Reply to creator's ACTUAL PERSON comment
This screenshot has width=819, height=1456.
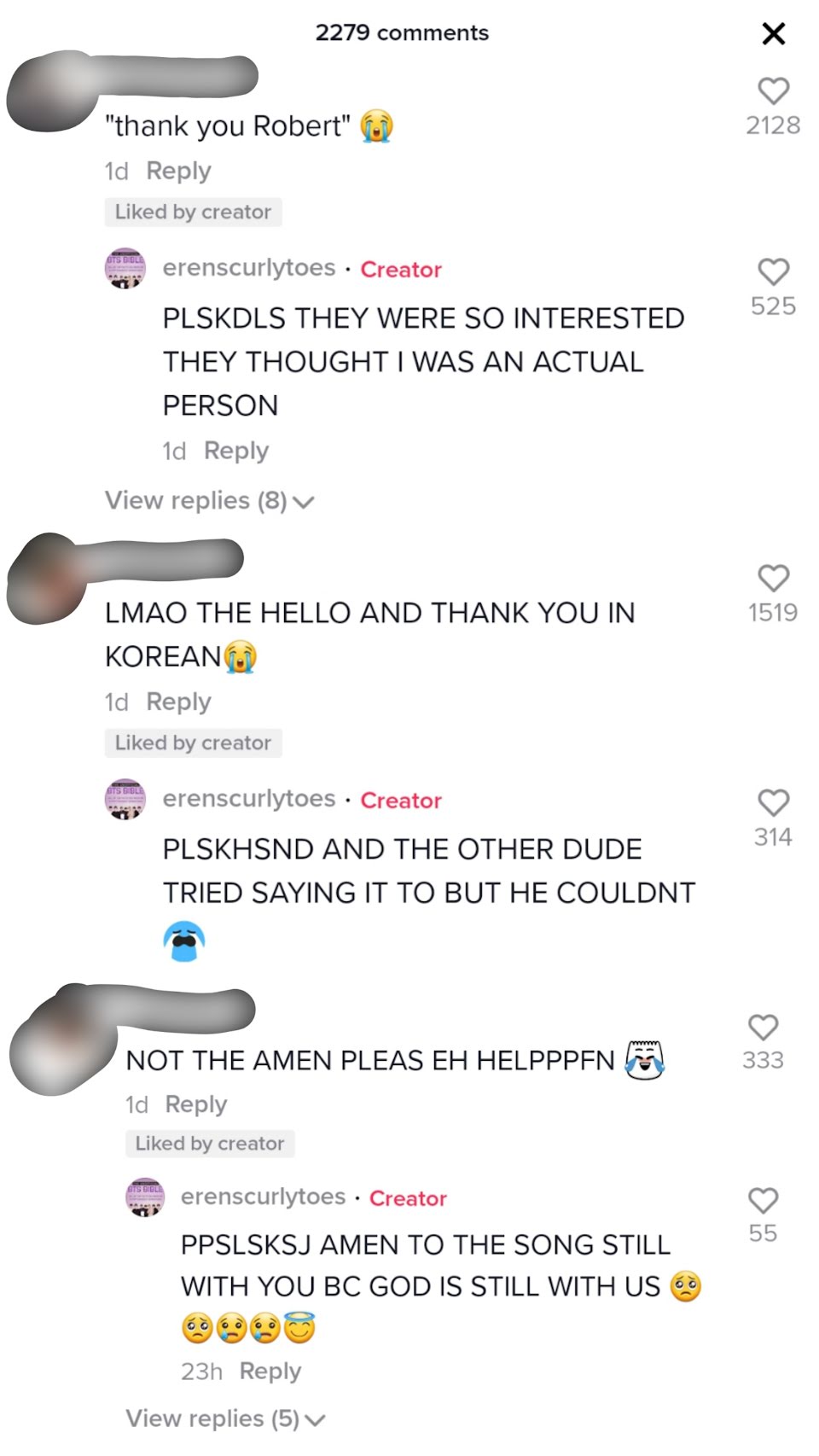(236, 451)
